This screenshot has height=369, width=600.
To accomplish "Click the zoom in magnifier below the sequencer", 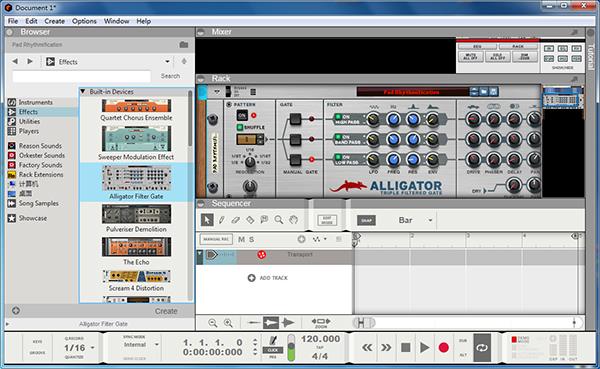I will pyautogui.click(x=228, y=323).
